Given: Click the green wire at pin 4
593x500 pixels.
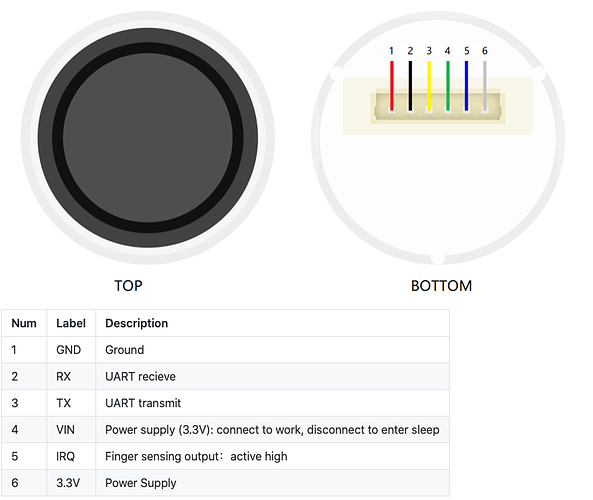Looking at the screenshot, I should click(x=448, y=85).
